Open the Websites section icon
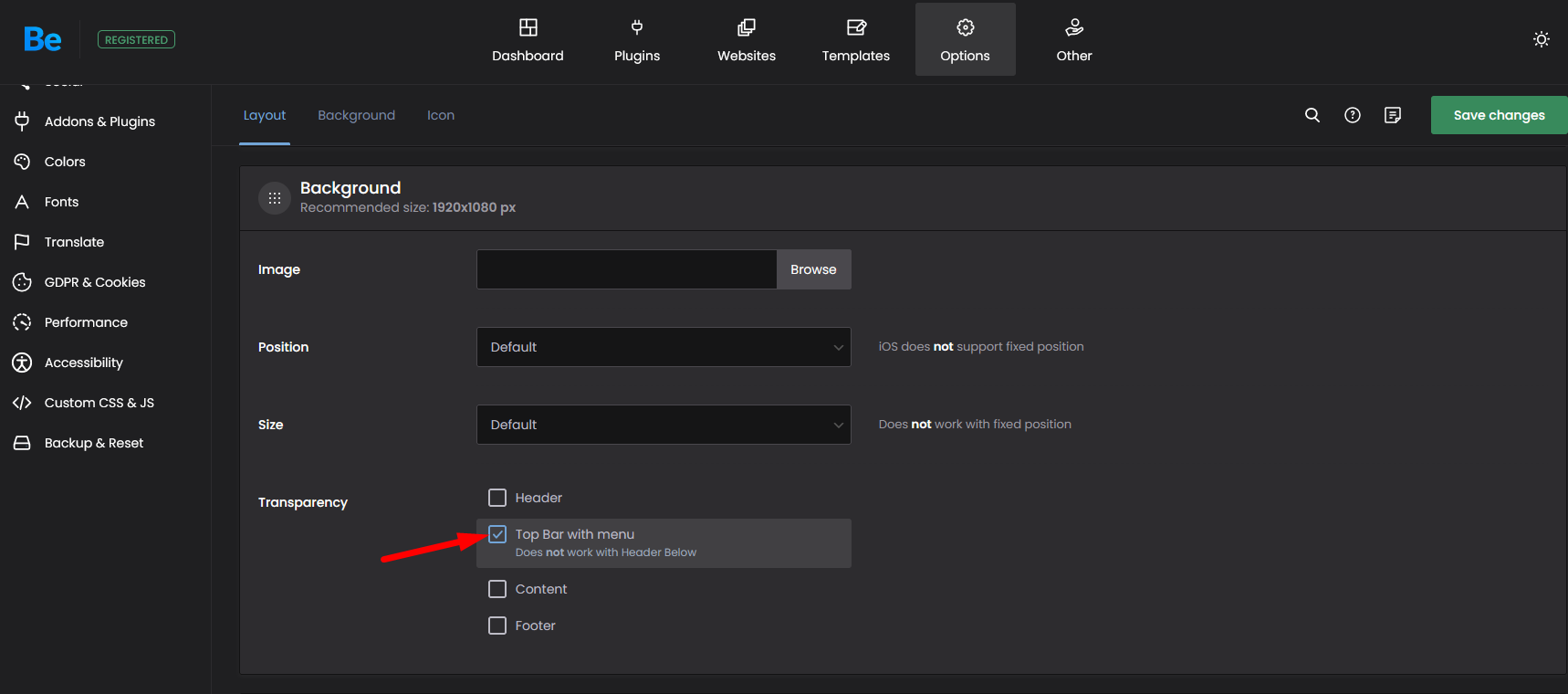1568x694 pixels. (747, 27)
